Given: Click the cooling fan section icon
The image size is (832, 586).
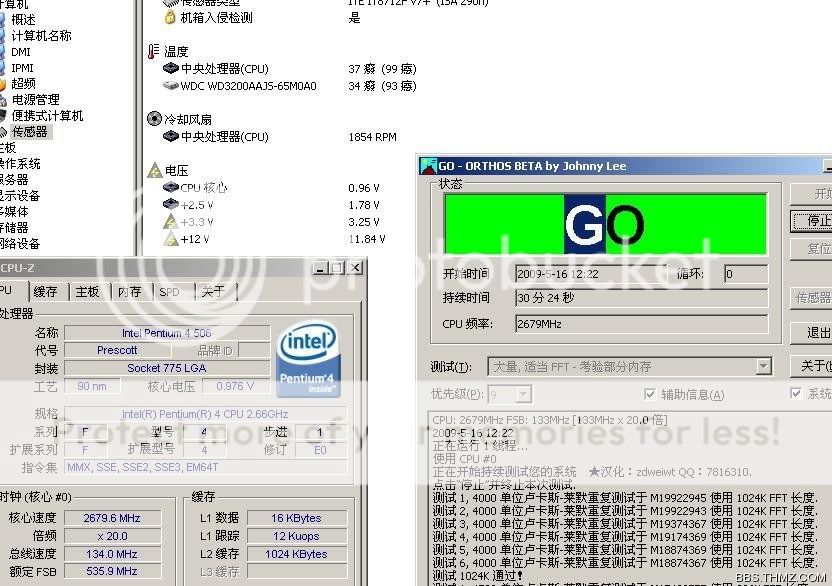Looking at the screenshot, I should (x=154, y=119).
